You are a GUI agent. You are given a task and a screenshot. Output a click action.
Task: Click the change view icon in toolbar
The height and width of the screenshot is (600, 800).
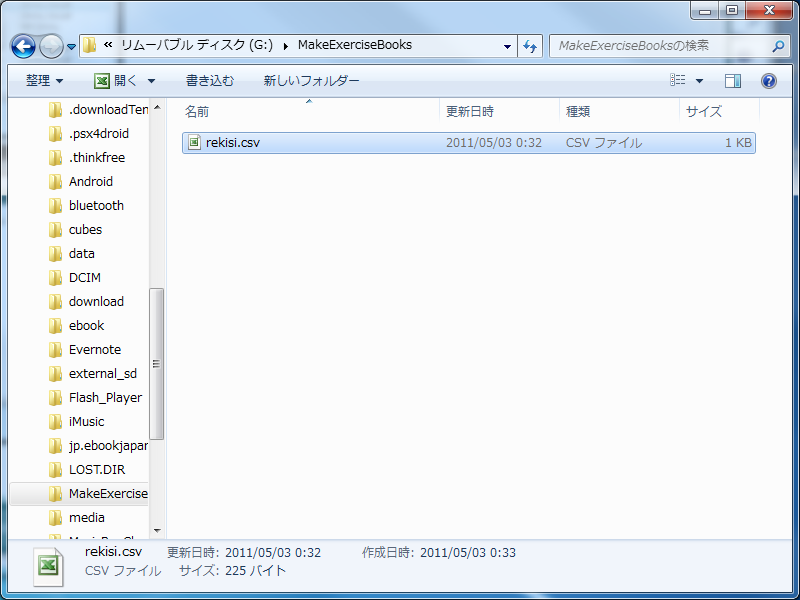click(x=678, y=81)
